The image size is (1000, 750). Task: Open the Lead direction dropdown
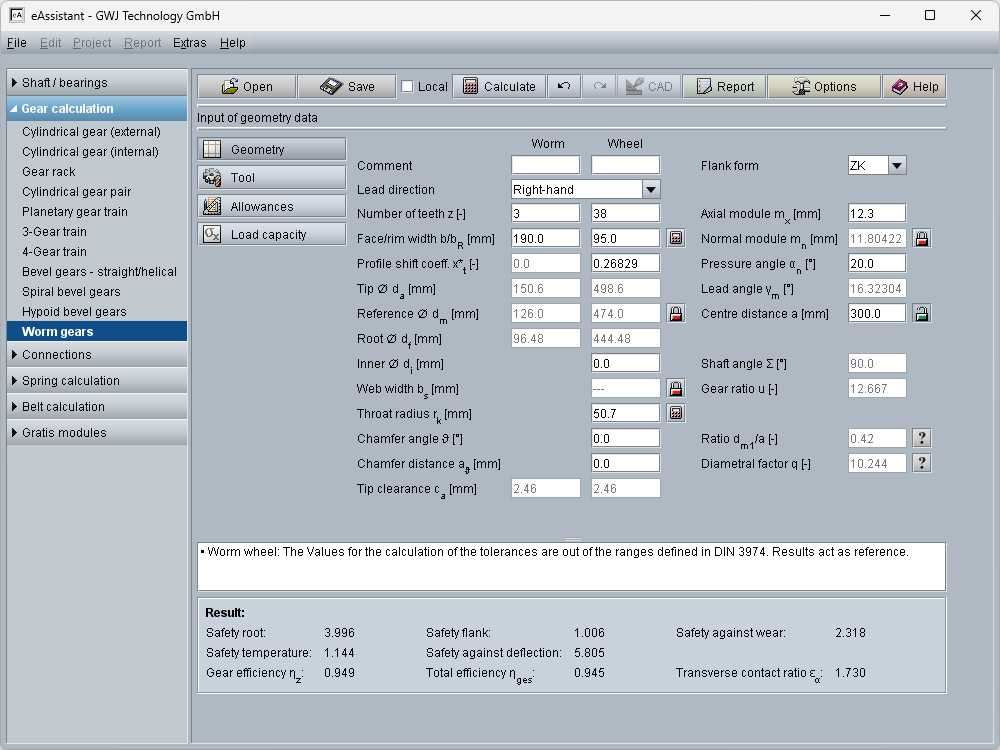click(x=650, y=189)
